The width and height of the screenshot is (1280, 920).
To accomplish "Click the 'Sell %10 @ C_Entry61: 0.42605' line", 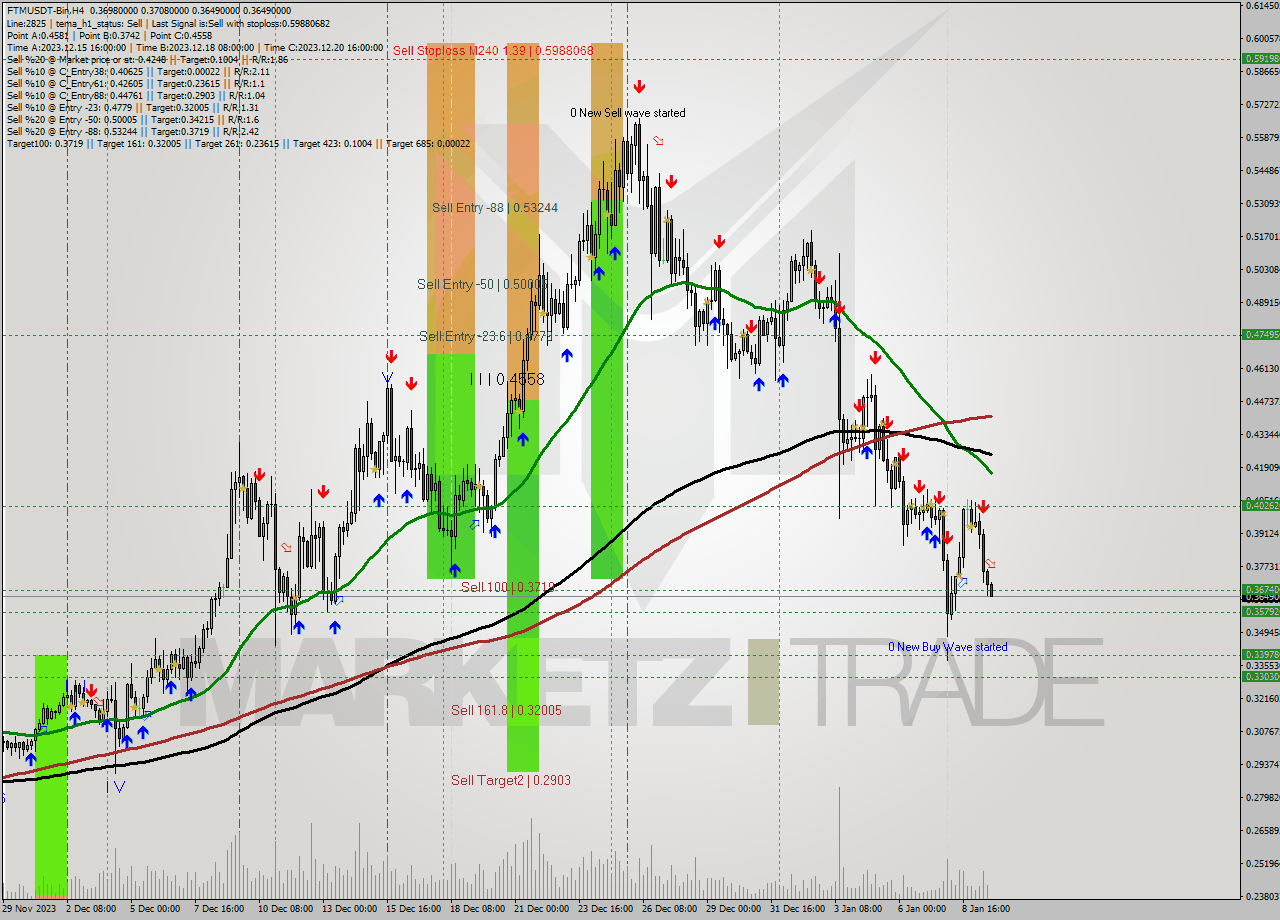I will pyautogui.click(x=134, y=83).
